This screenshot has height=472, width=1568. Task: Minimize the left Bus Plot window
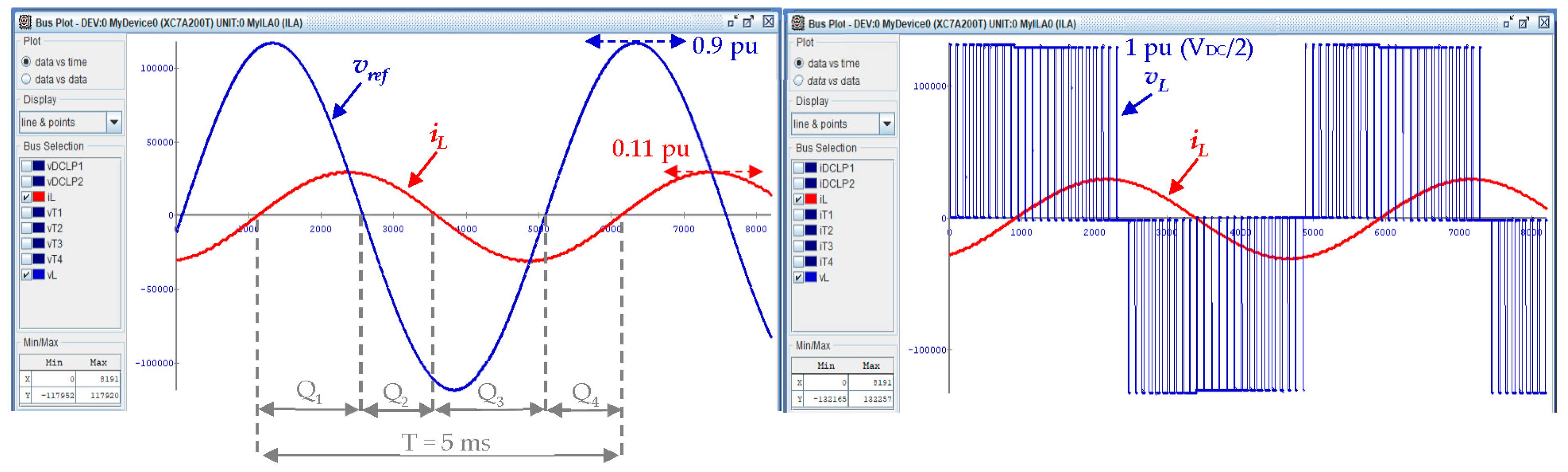point(732,22)
